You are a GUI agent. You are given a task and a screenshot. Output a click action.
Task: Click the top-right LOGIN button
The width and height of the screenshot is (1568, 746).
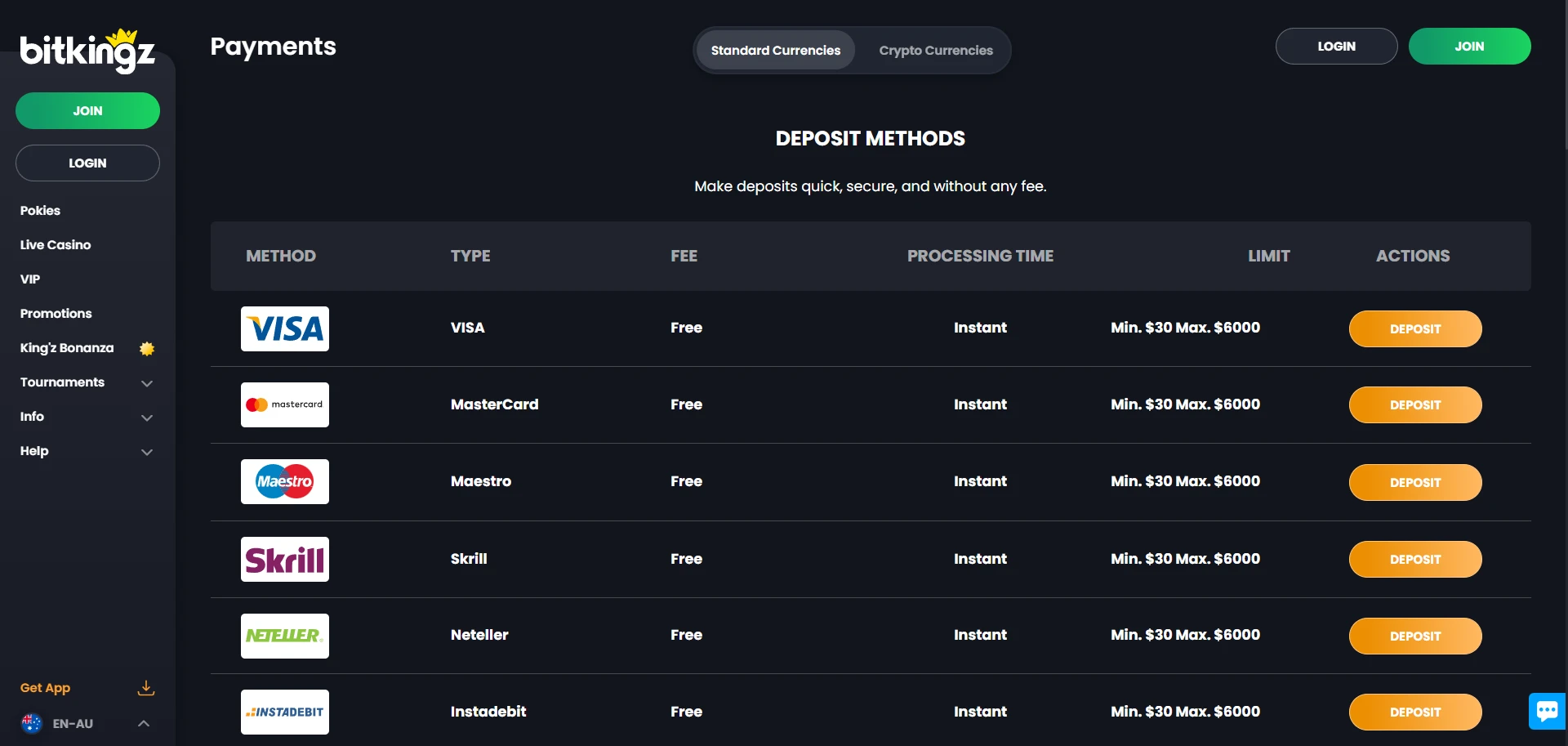pyautogui.click(x=1336, y=46)
